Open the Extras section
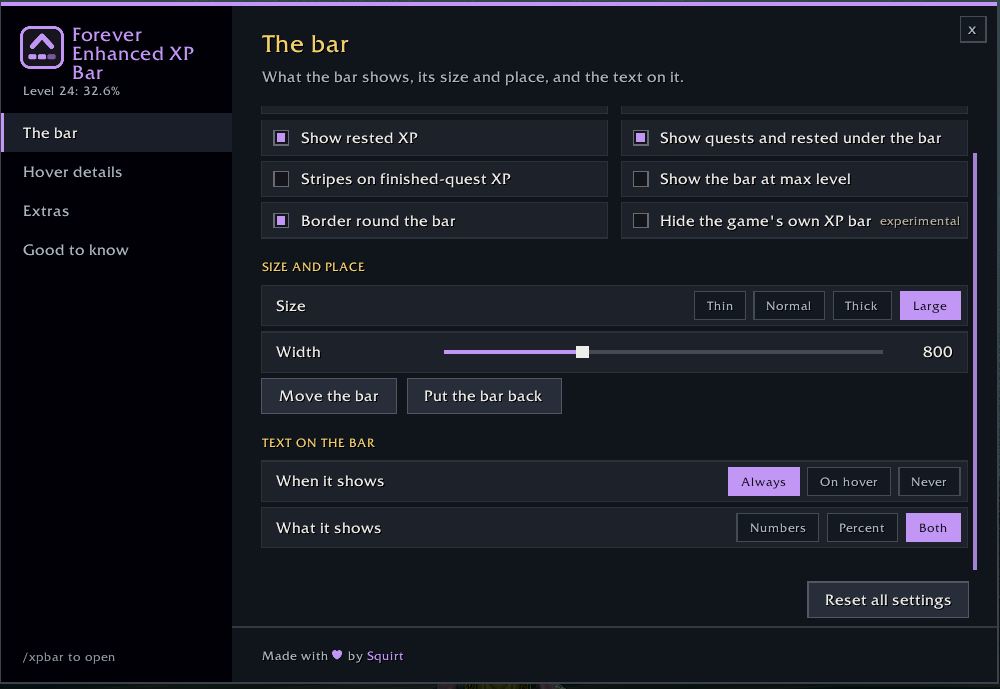The height and width of the screenshot is (689, 1000). click(117, 211)
